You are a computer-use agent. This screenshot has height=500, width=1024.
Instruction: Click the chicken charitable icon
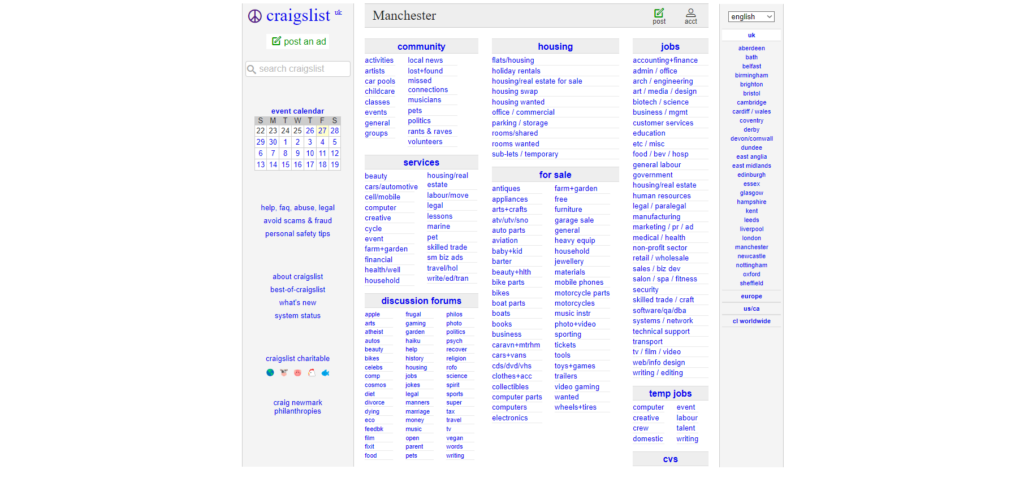[311, 373]
